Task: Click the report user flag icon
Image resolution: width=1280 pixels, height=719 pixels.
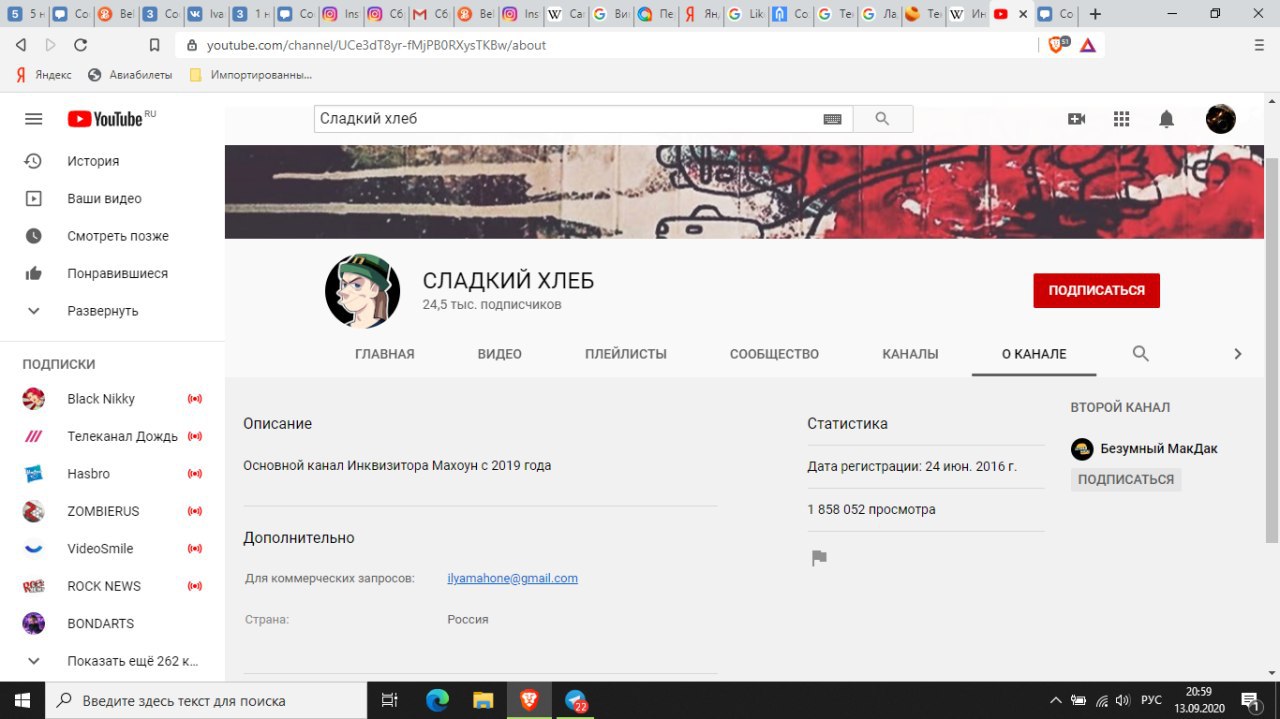Action: 819,558
